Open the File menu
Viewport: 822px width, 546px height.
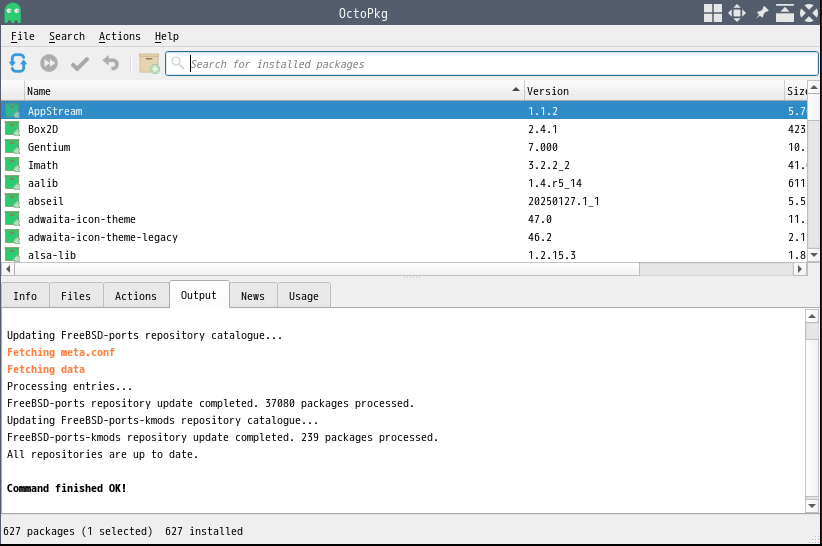coord(23,36)
